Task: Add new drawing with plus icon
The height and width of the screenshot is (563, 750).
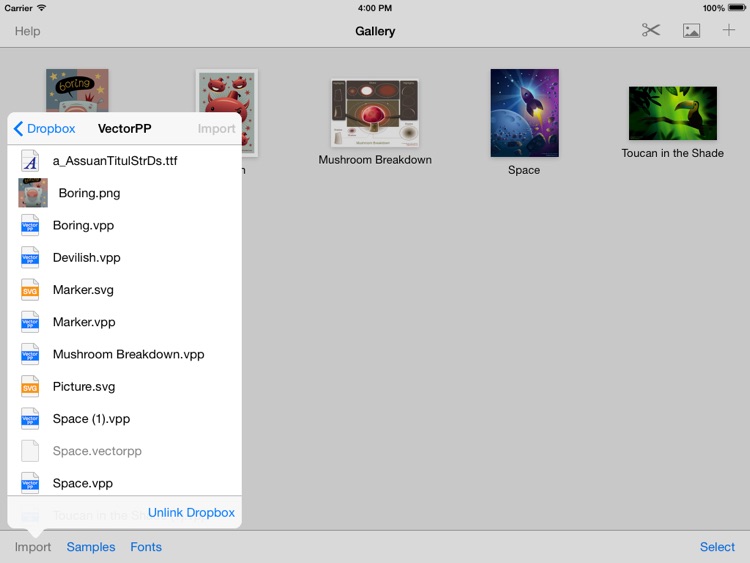Action: (x=728, y=31)
